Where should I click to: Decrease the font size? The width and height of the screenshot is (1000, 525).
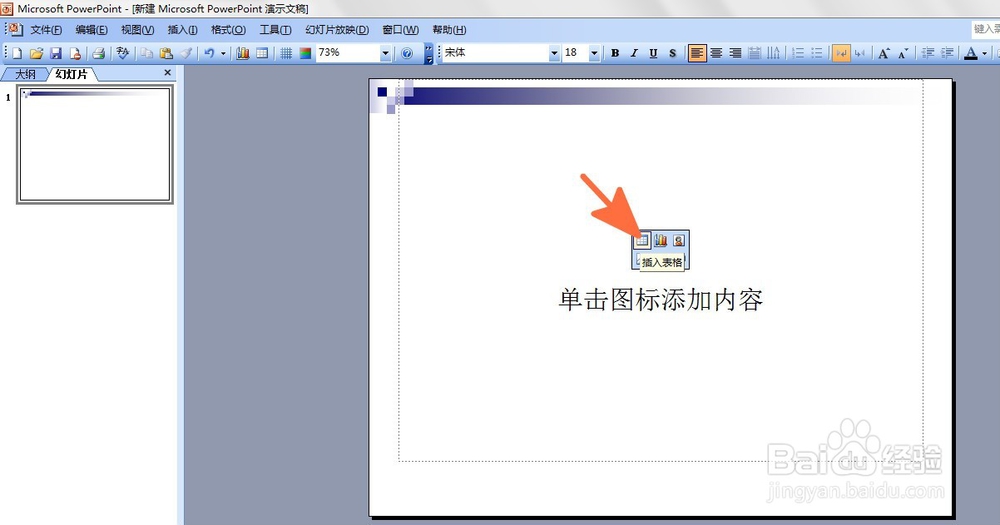[x=903, y=53]
